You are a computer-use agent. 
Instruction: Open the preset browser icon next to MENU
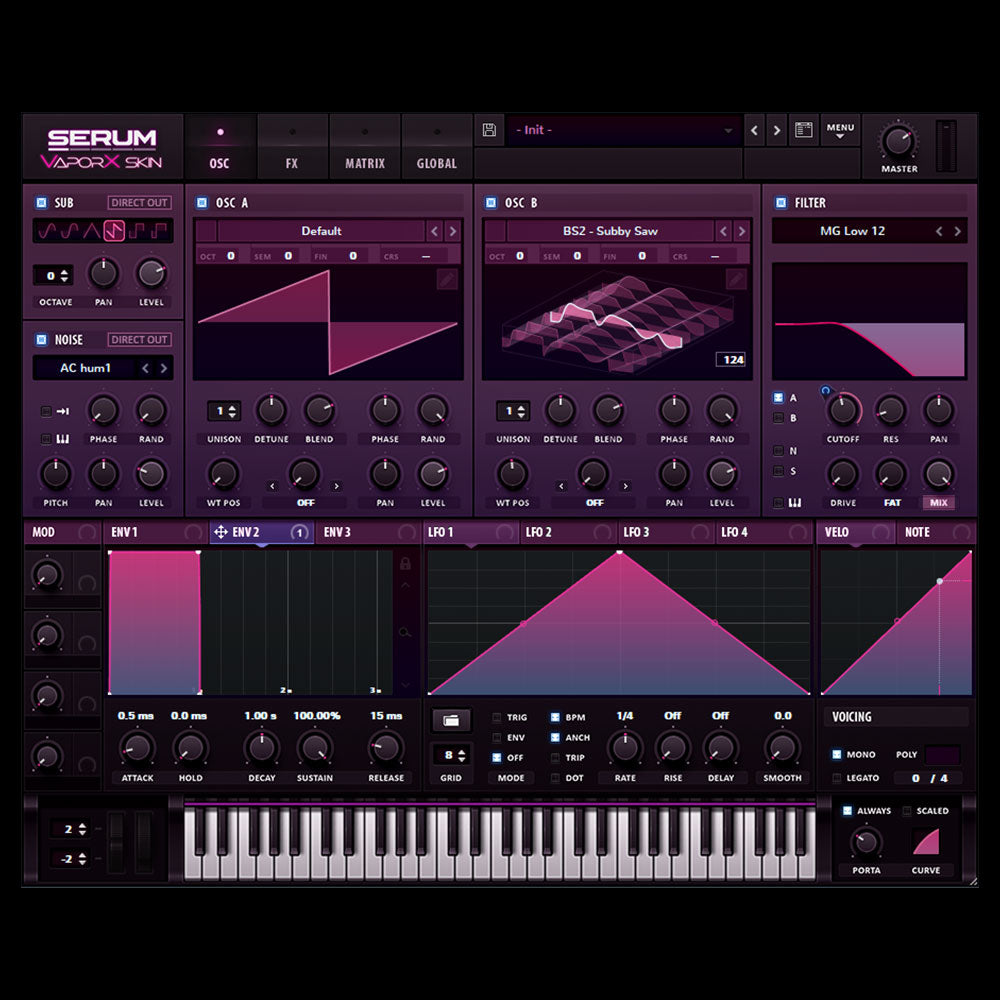(x=802, y=129)
